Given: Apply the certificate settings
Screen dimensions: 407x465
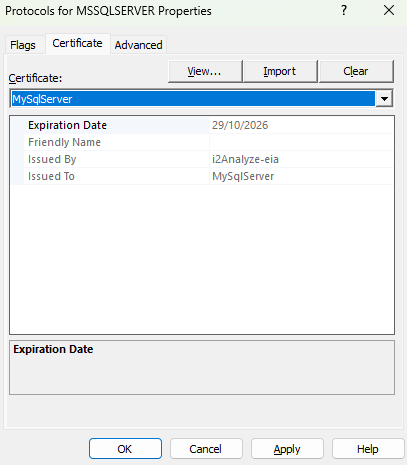Looking at the screenshot, I should 287,449.
